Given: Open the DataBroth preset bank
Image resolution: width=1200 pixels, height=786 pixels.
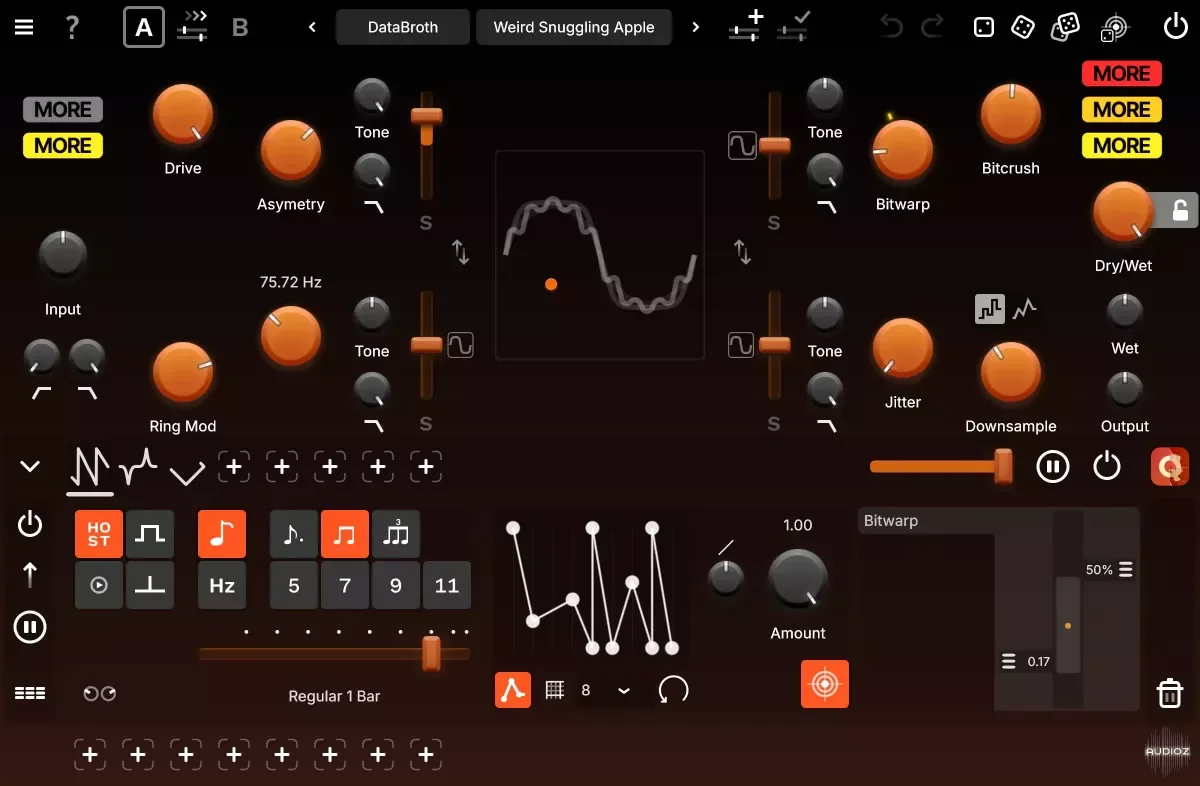Looking at the screenshot, I should click(x=403, y=27).
